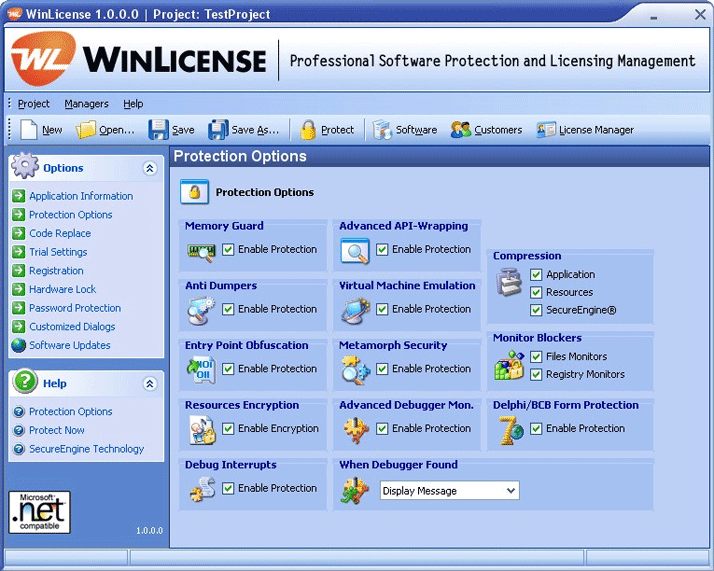Open the Managers menu
The height and width of the screenshot is (571, 714).
87,103
